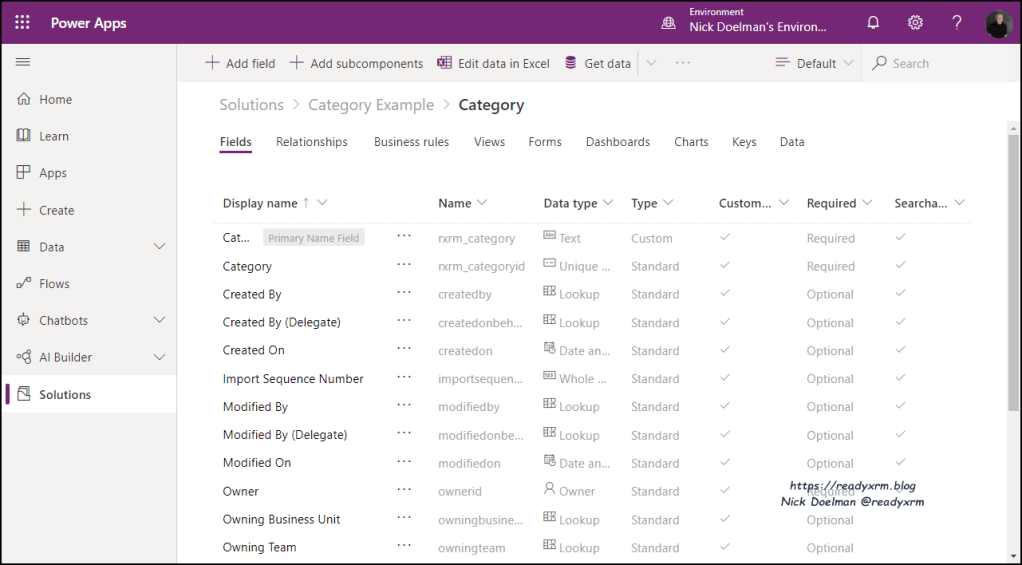Click the help question mark icon
The height and width of the screenshot is (565, 1022).
click(x=957, y=23)
